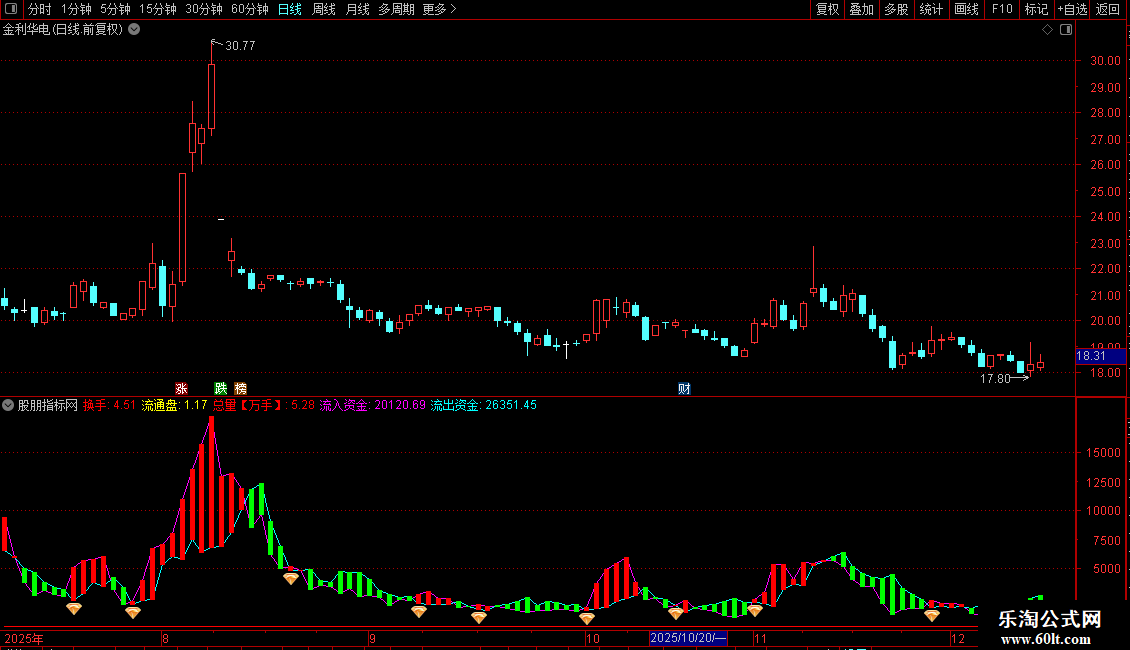Viewport: 1130px width, 650px height.
Task: Expand the 更多 periods menu
Action: (439, 9)
